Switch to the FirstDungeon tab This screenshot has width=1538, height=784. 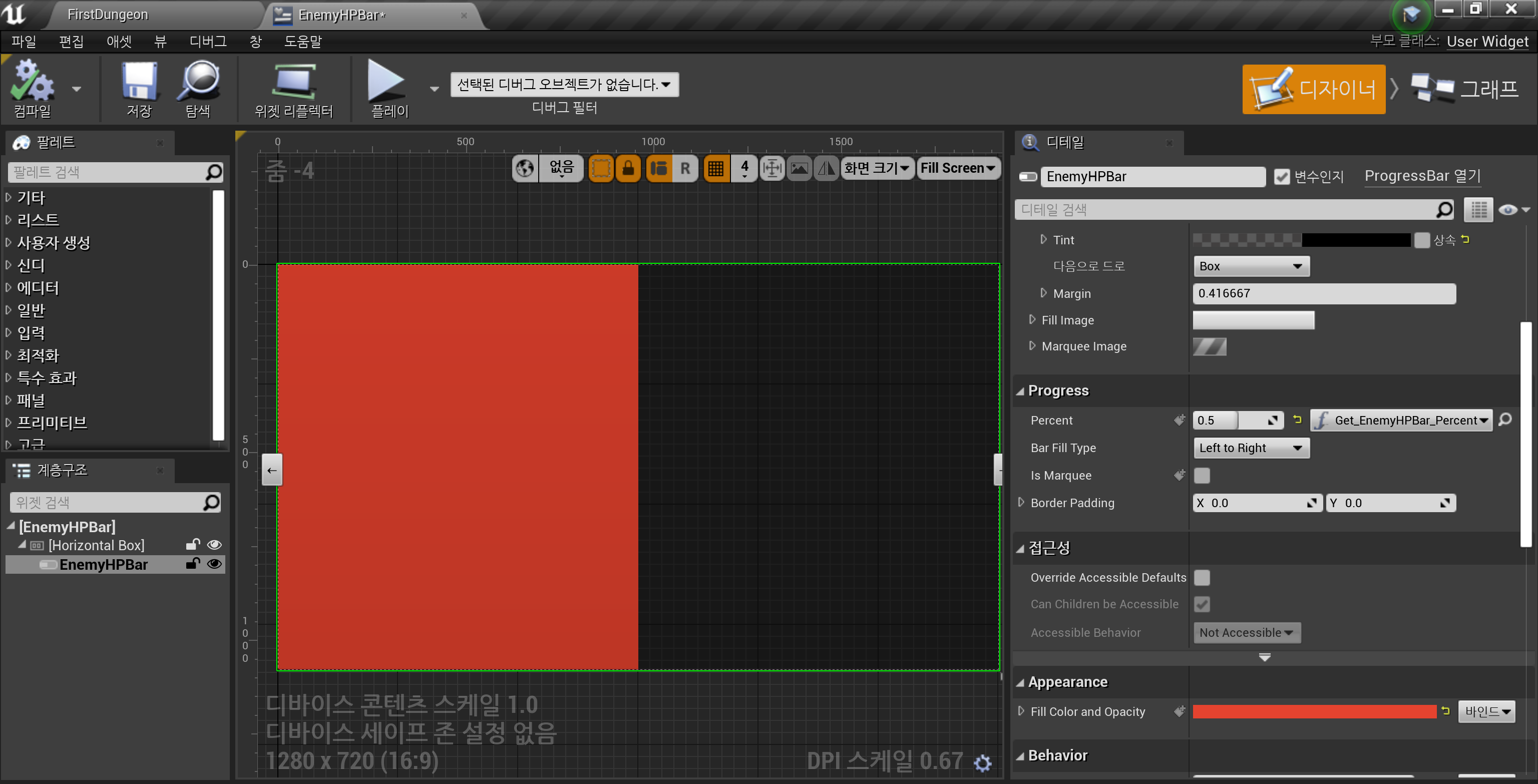[108, 14]
